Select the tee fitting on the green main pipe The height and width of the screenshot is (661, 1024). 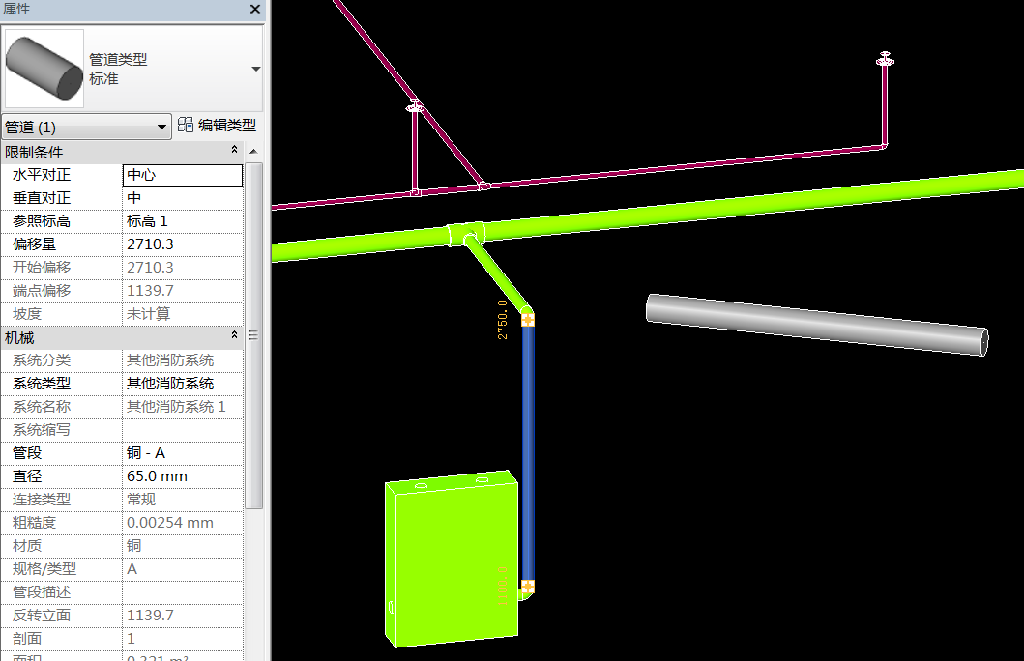[x=466, y=235]
